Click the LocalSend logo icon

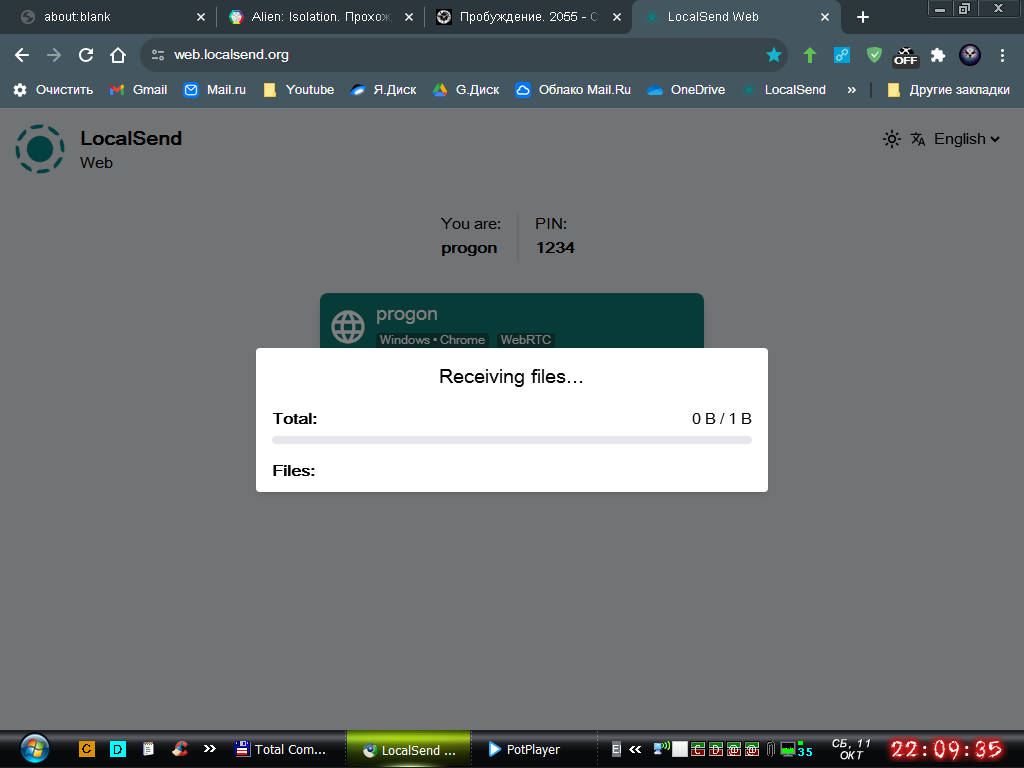coord(40,149)
